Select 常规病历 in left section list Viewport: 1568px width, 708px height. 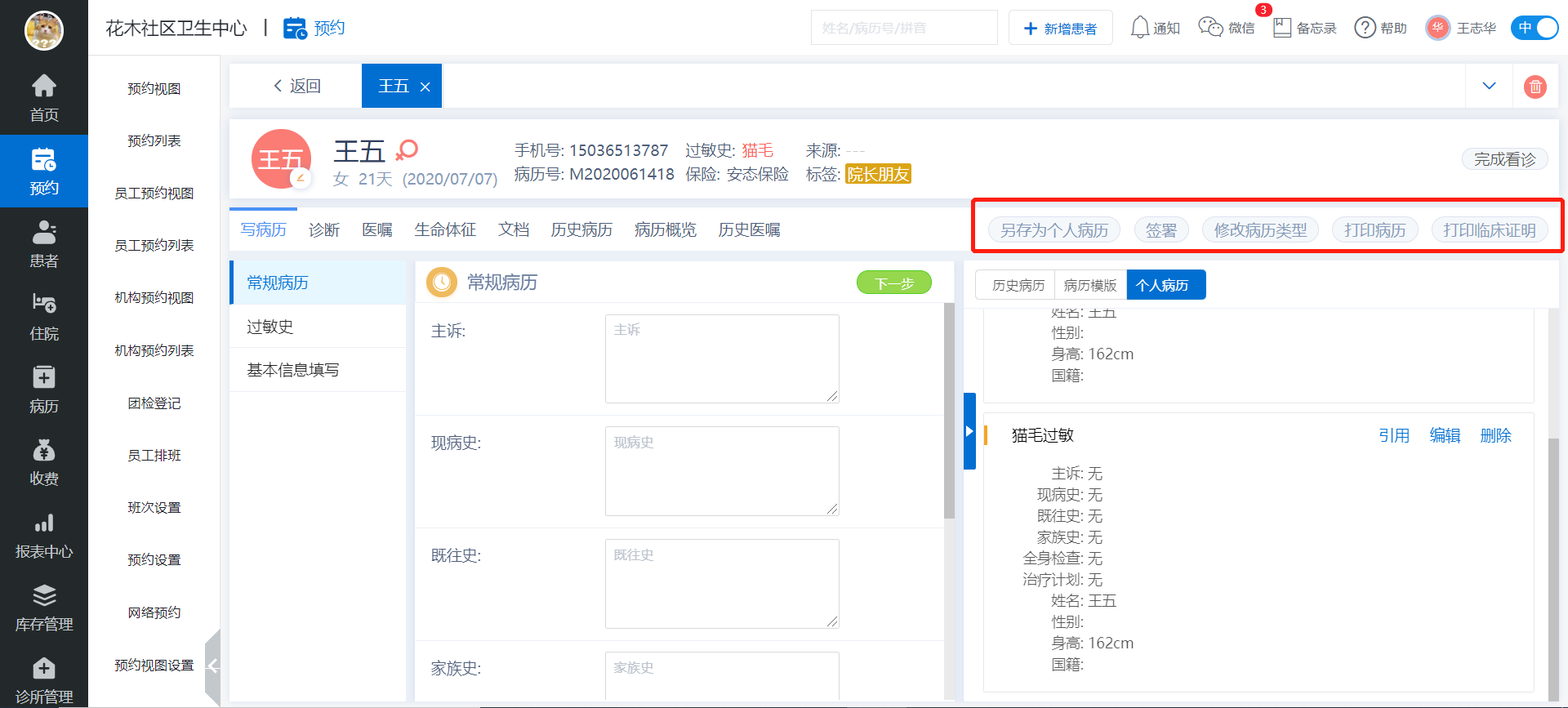point(318,283)
